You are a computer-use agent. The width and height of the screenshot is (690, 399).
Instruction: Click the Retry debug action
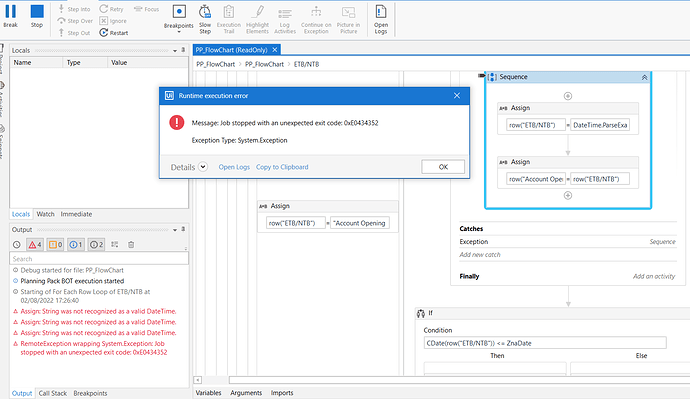point(111,9)
